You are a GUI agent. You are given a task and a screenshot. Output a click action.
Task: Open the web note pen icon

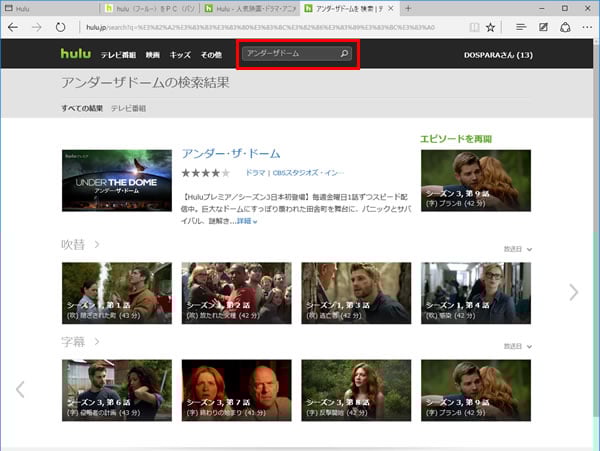[543, 27]
